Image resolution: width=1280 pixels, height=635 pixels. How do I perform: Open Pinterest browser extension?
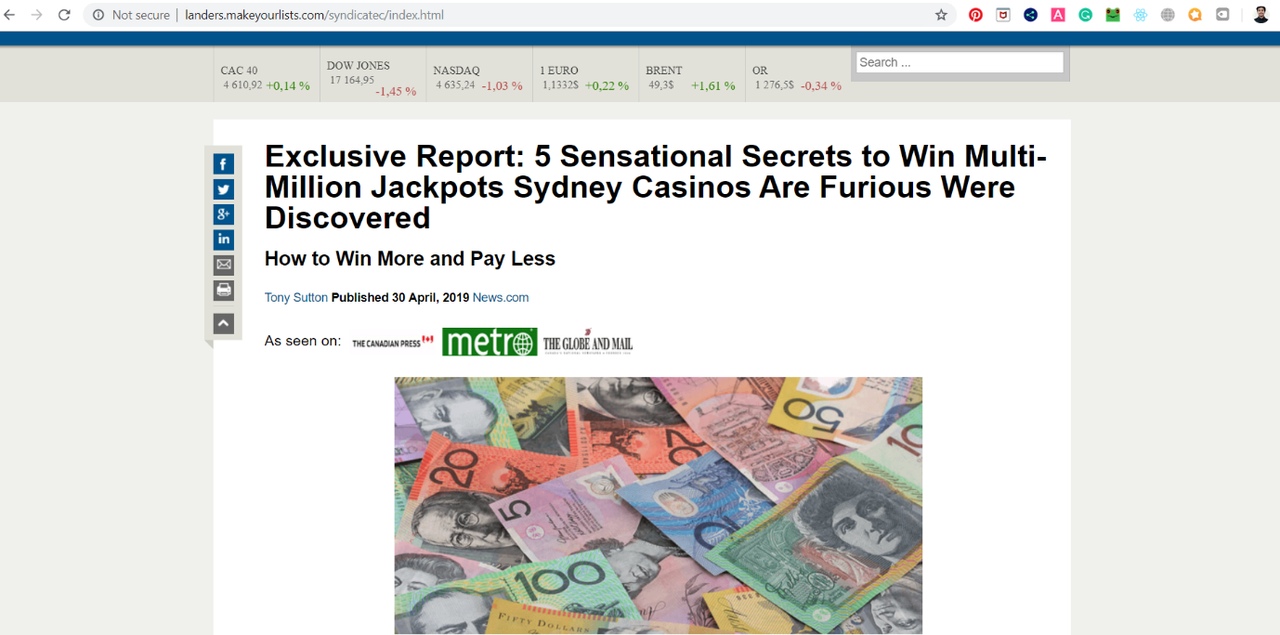[975, 15]
